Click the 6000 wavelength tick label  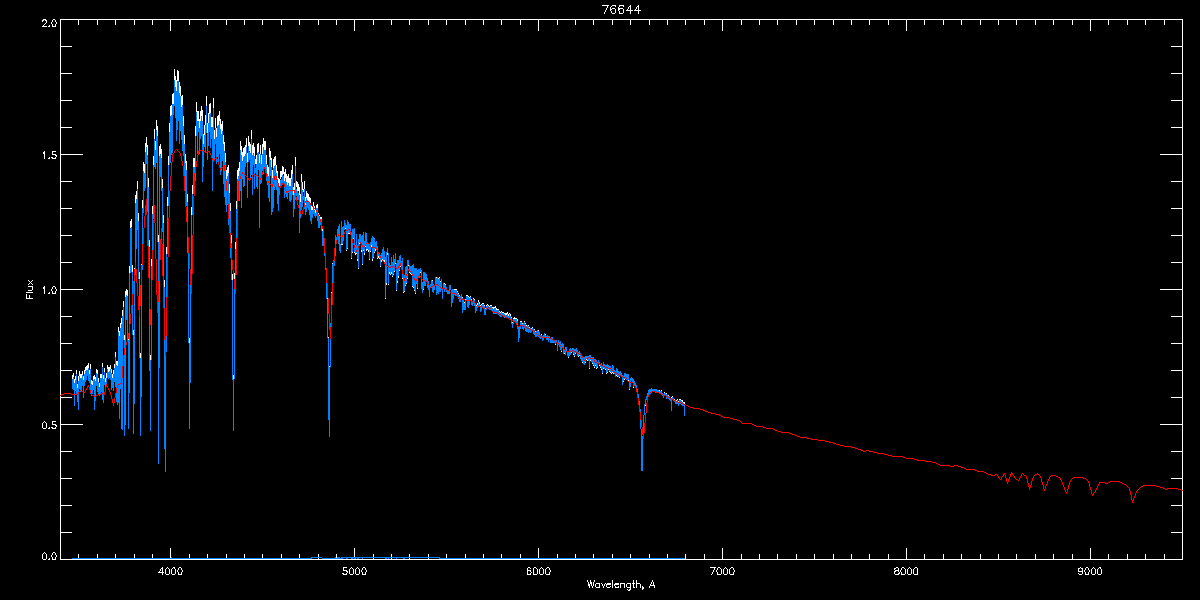click(538, 571)
